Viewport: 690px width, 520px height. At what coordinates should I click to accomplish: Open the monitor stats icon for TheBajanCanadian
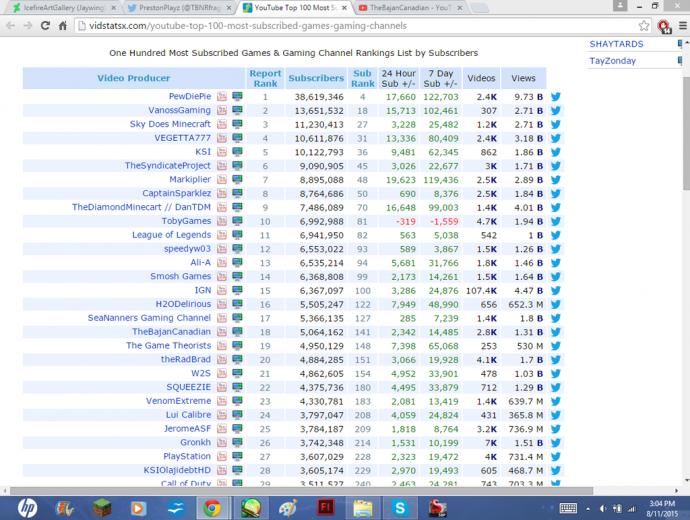pyautogui.click(x=237, y=332)
